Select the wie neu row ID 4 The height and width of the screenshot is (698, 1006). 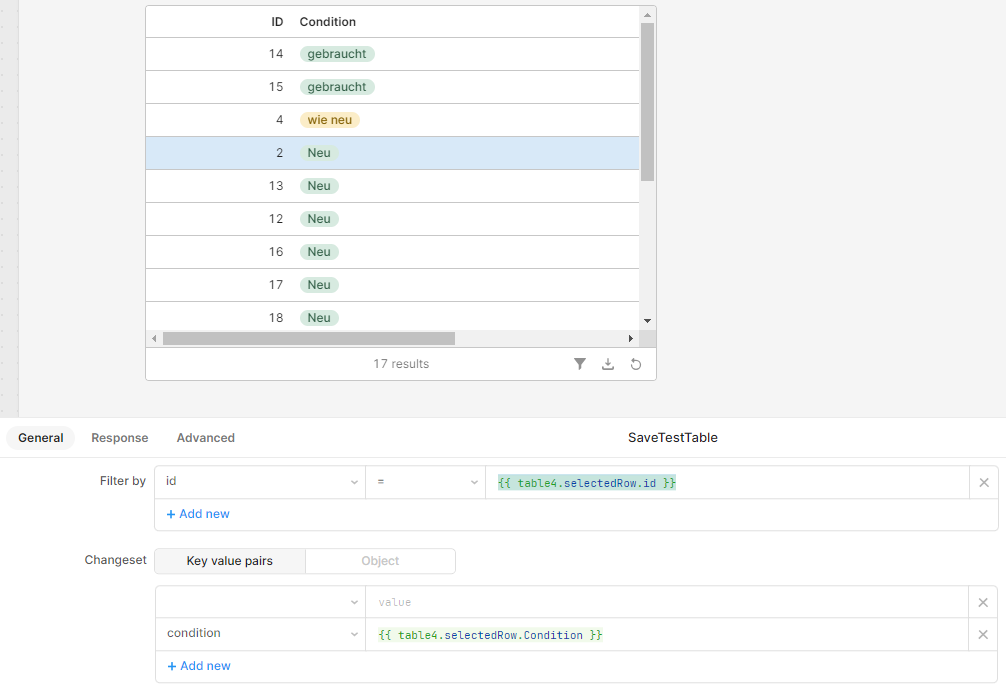click(392, 120)
